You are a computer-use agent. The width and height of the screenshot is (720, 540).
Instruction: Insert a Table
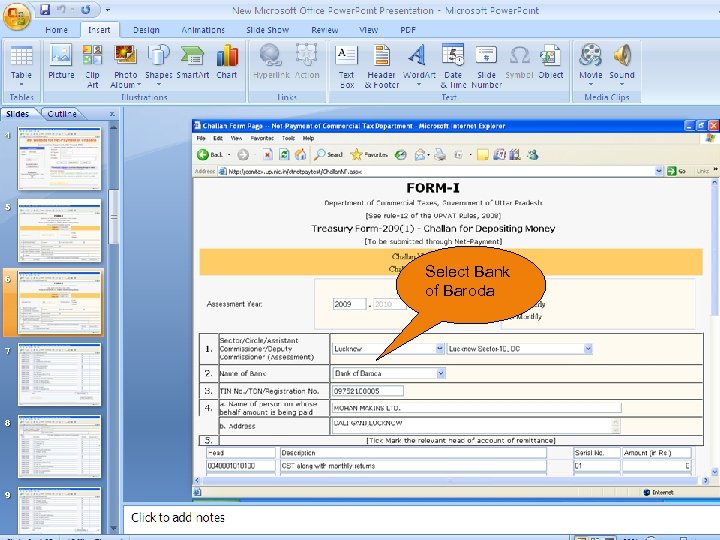[x=21, y=66]
